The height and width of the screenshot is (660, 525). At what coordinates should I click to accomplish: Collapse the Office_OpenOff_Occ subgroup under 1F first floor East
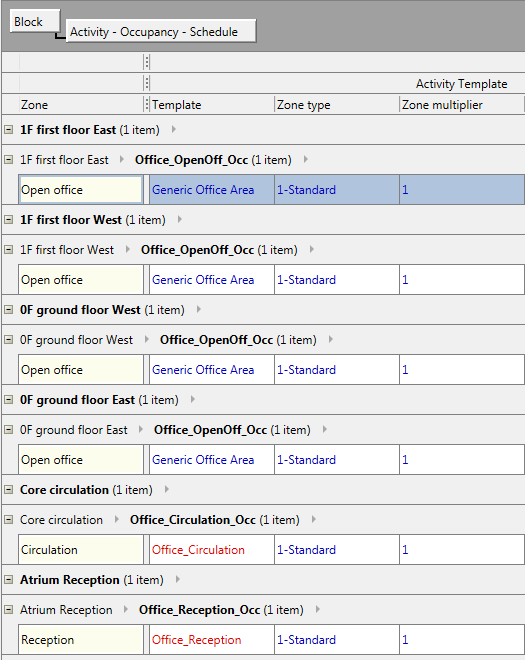coord(8,160)
